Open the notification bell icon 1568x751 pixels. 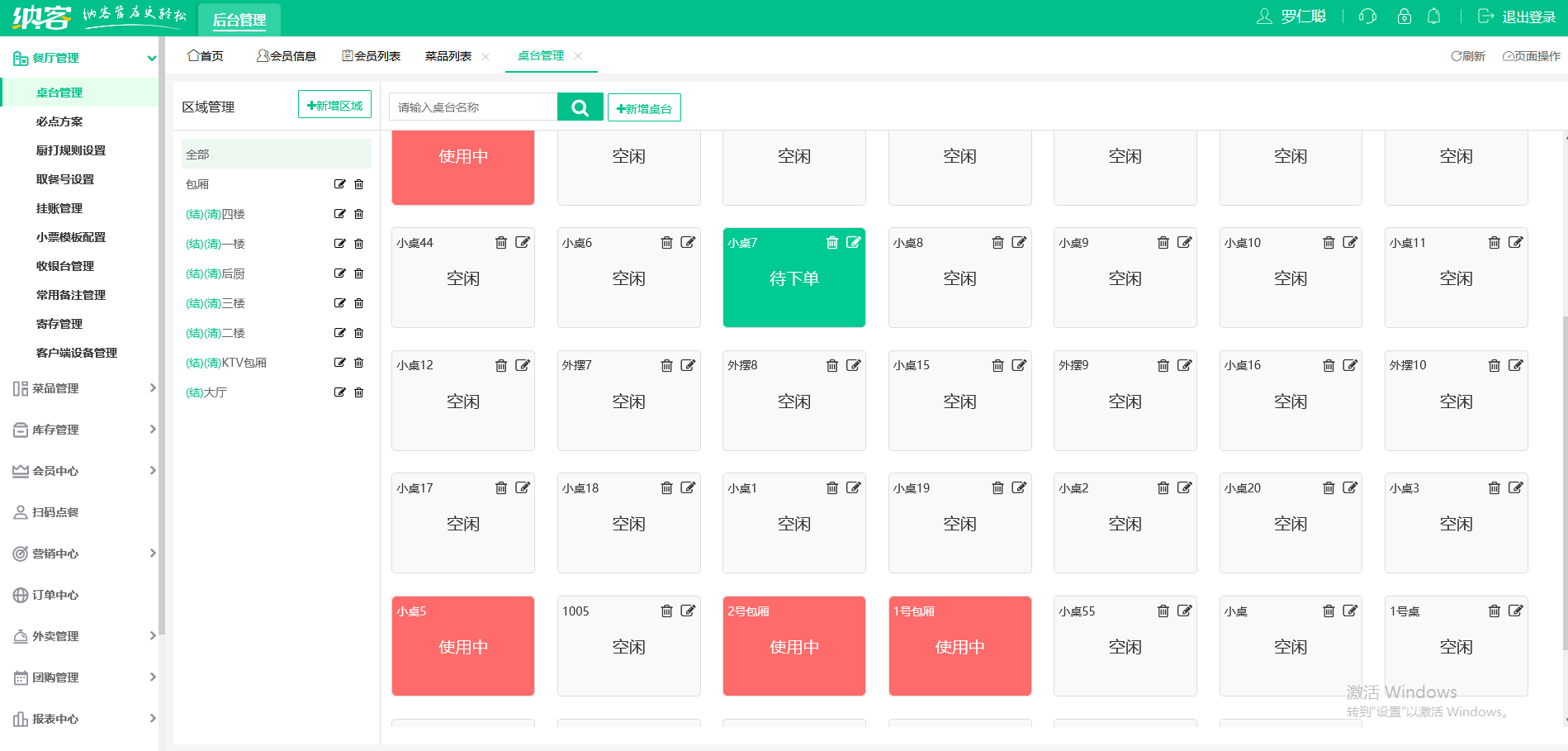point(1434,16)
